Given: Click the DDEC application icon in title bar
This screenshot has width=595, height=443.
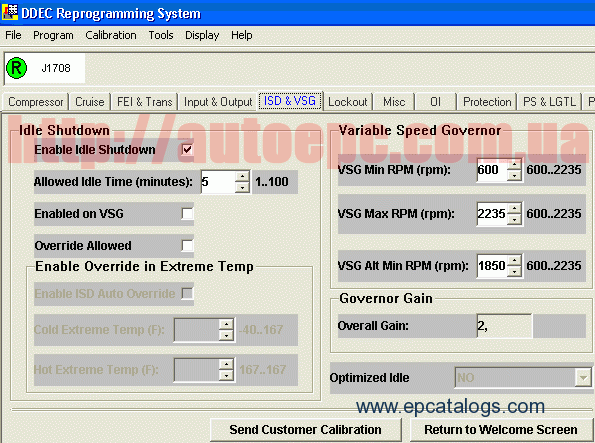Looking at the screenshot, I should (x=9, y=12).
